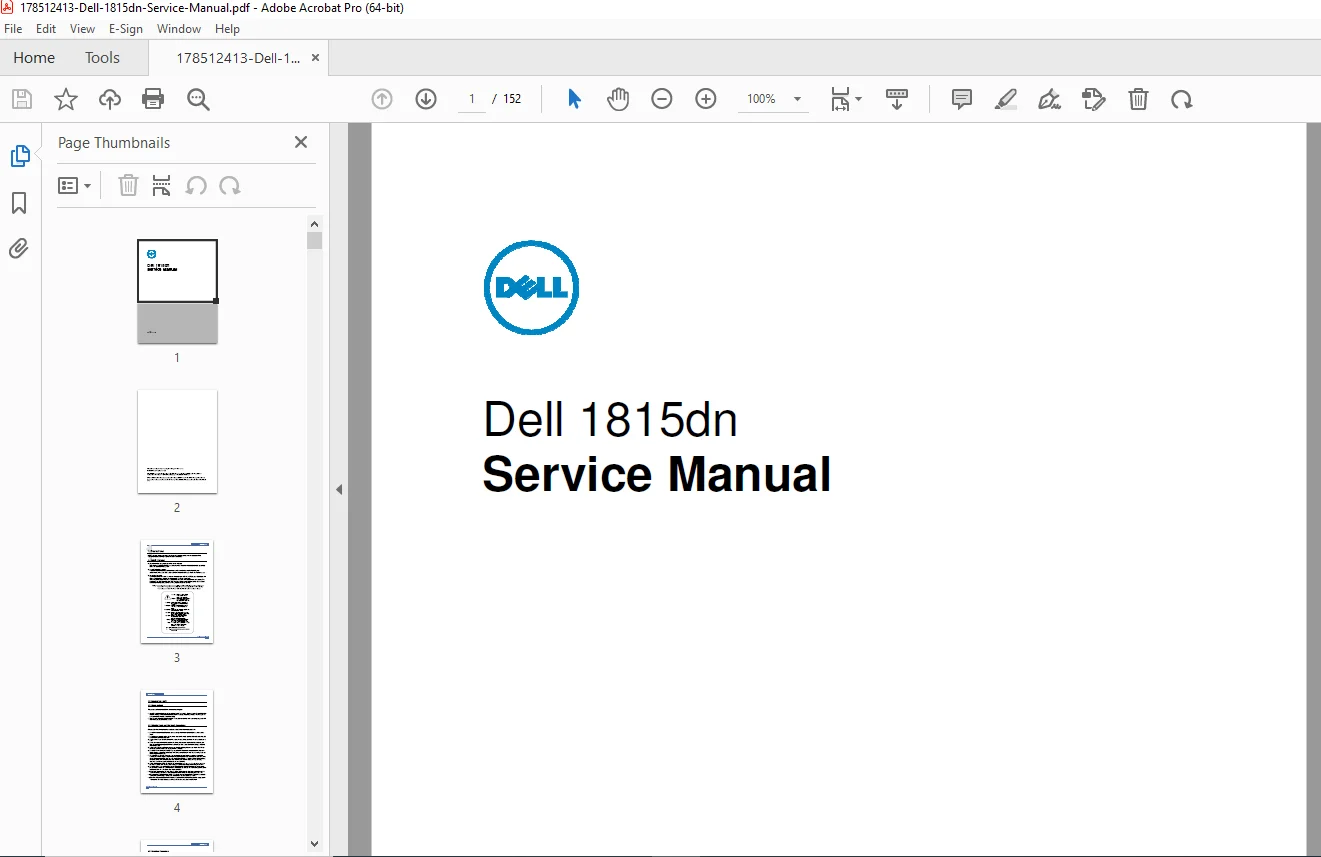
Task: Delete selected thumbnail page trash icon
Action: click(128, 185)
